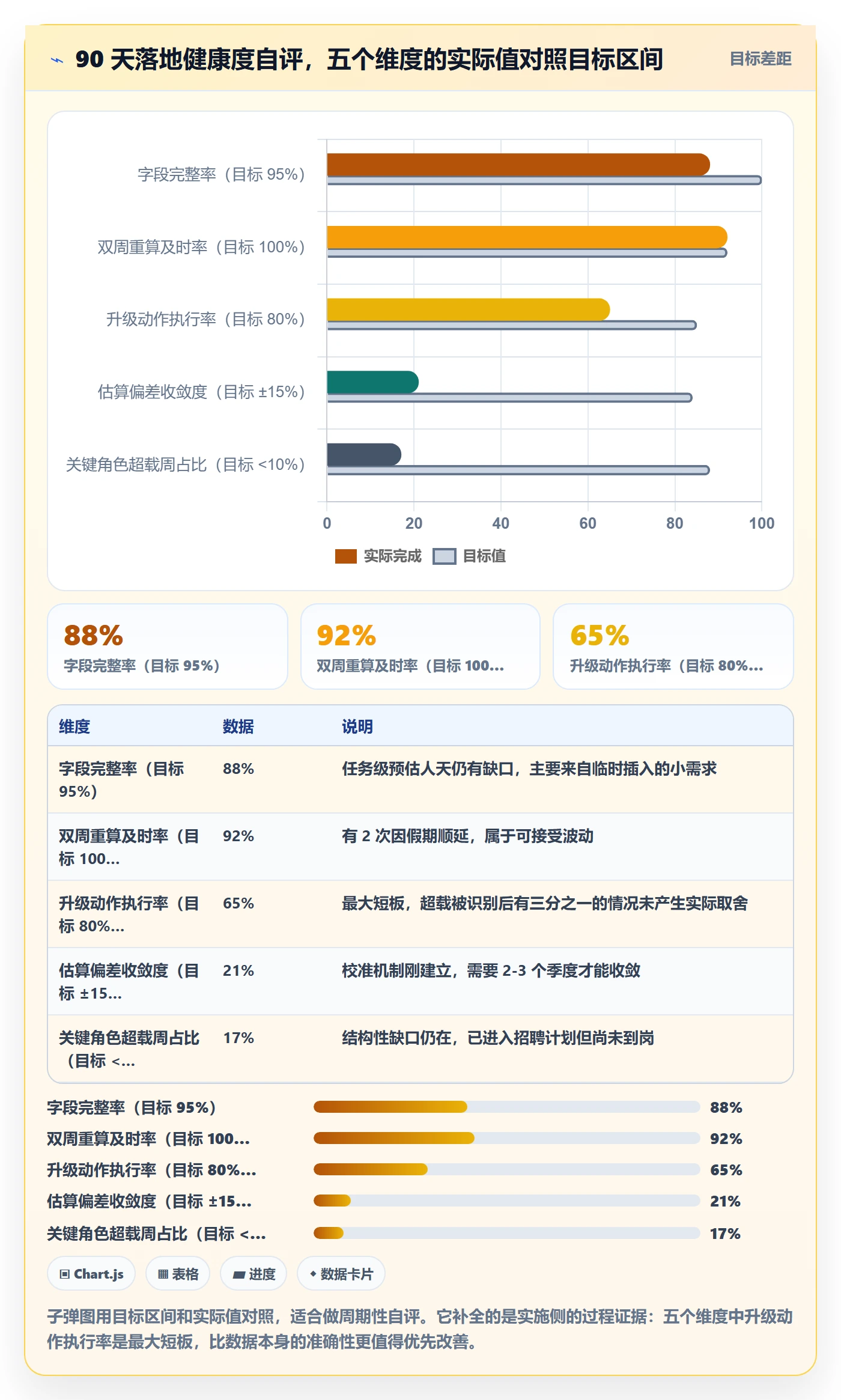The width and height of the screenshot is (841, 1400).
Task: Select the 进度 tag chip
Action: point(254,1273)
